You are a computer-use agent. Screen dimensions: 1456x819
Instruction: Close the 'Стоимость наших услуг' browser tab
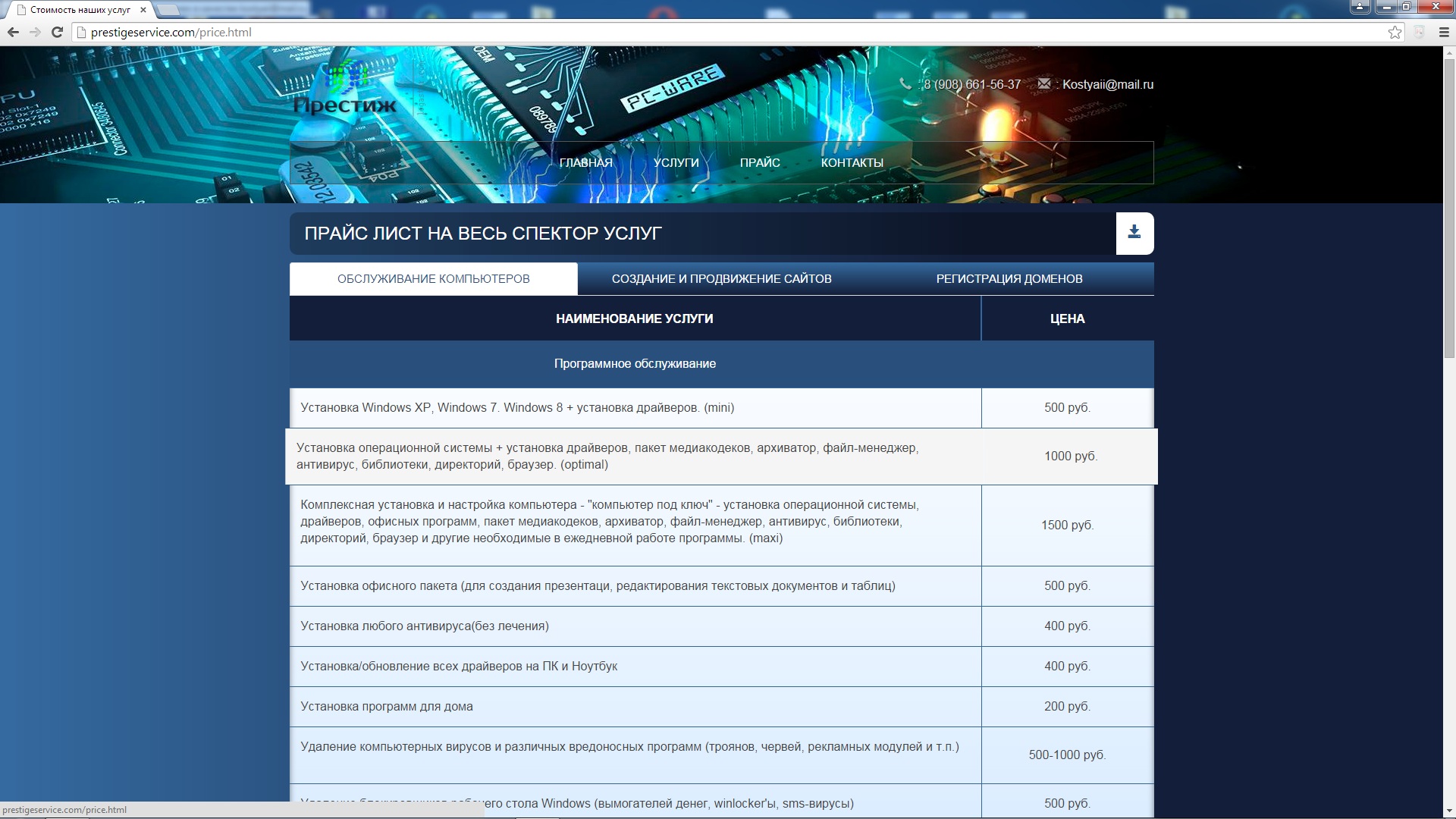[143, 10]
